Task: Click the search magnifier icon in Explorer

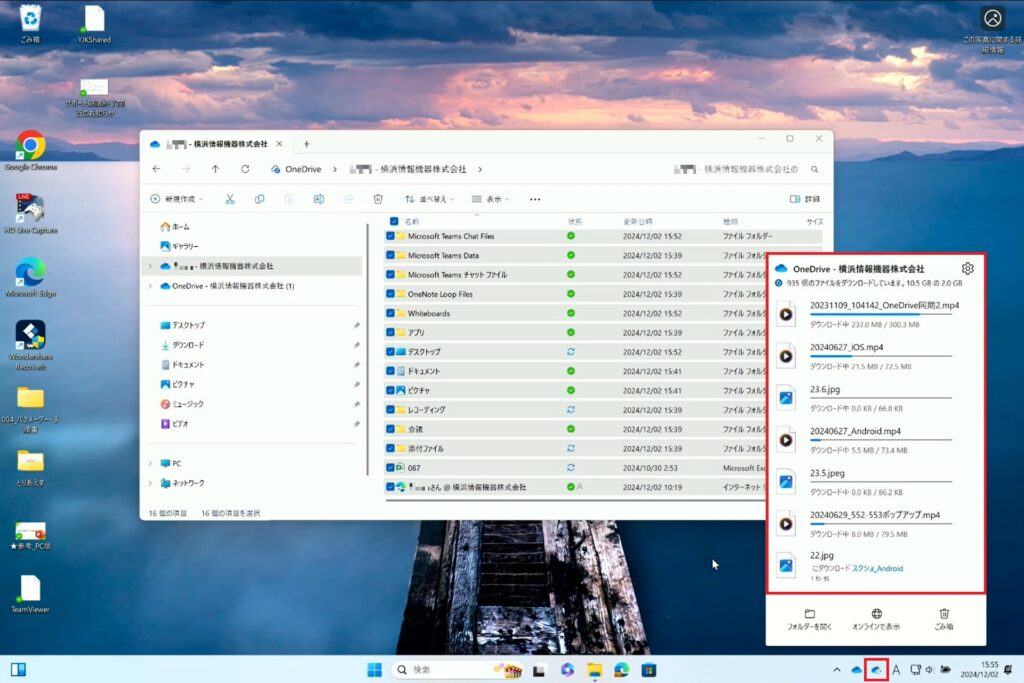Action: [815, 169]
